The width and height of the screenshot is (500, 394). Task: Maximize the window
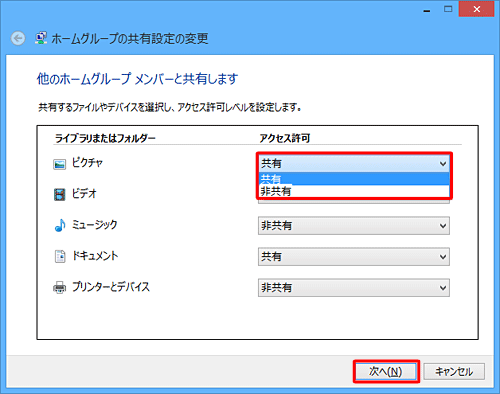point(448,9)
